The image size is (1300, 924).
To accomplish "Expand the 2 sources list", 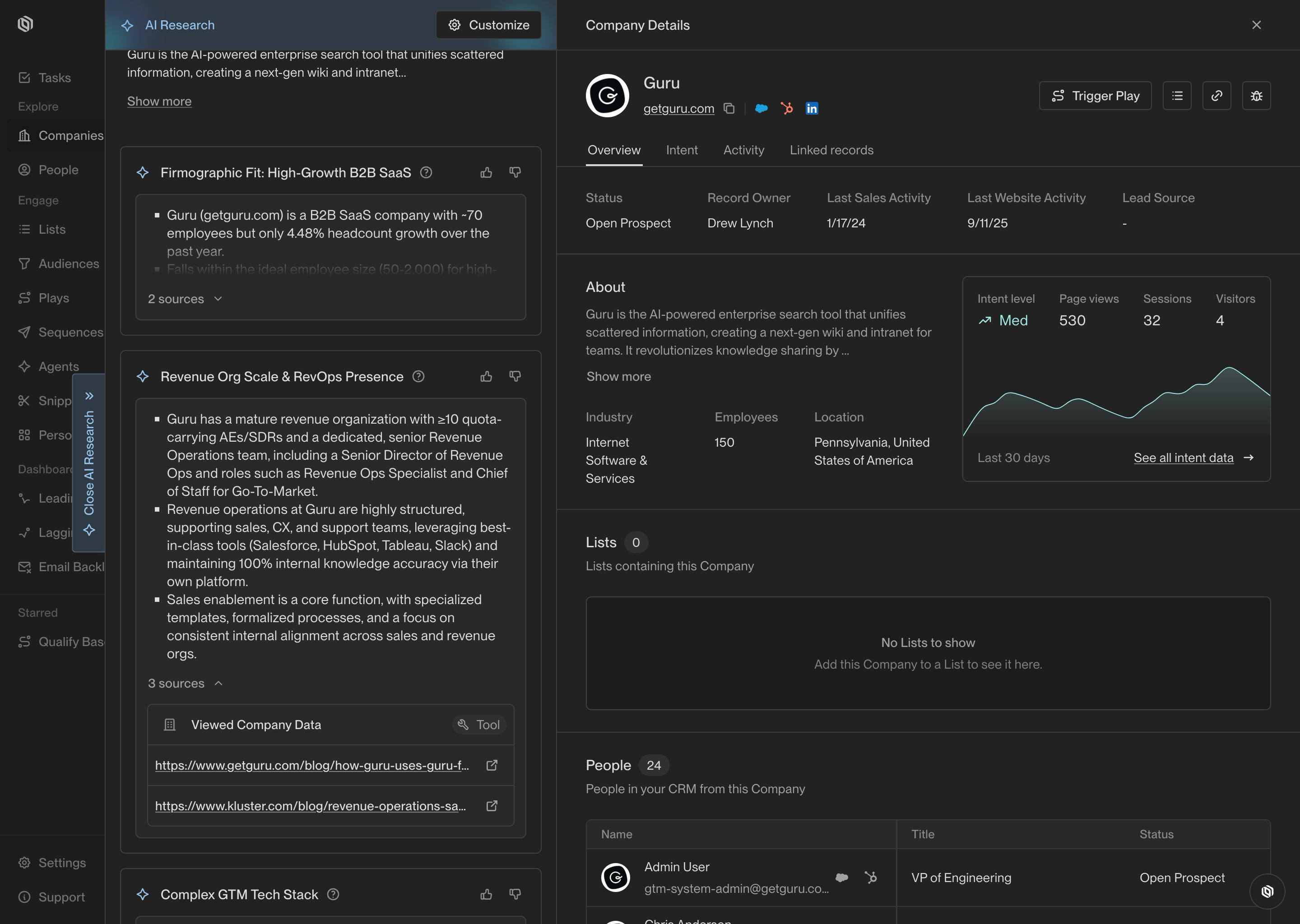I will pos(185,299).
